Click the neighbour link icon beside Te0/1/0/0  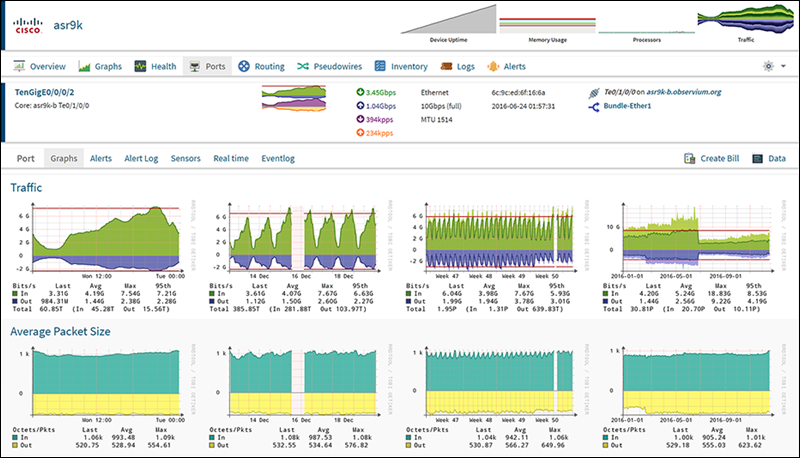(x=593, y=93)
